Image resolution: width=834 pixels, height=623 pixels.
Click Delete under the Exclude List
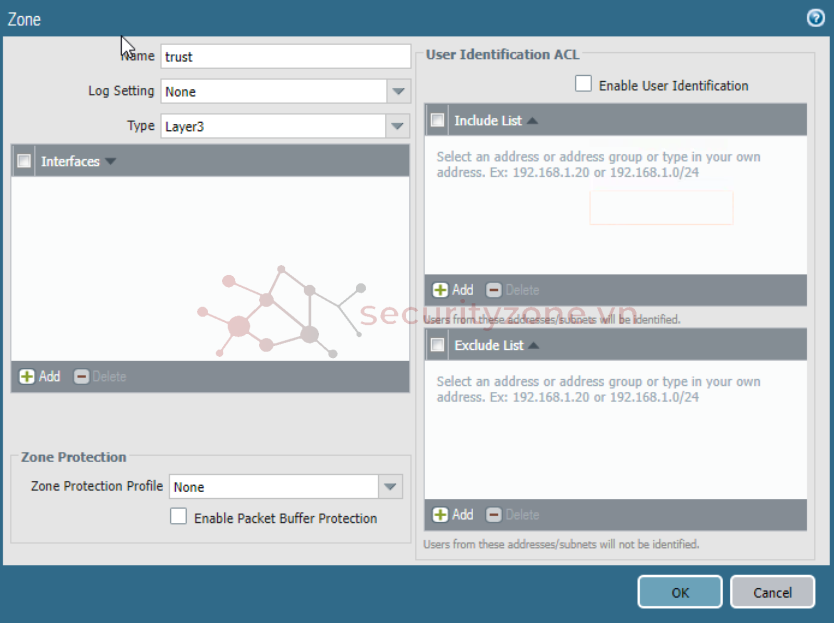513,514
